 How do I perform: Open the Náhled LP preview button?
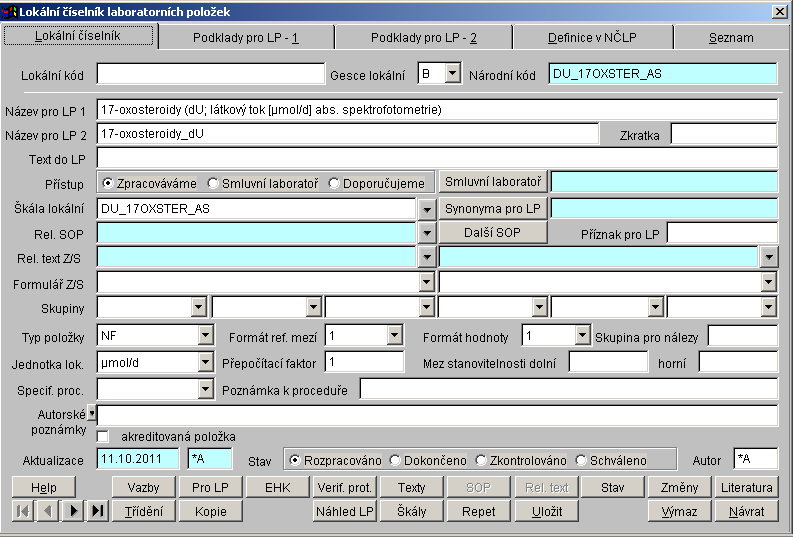click(x=344, y=511)
